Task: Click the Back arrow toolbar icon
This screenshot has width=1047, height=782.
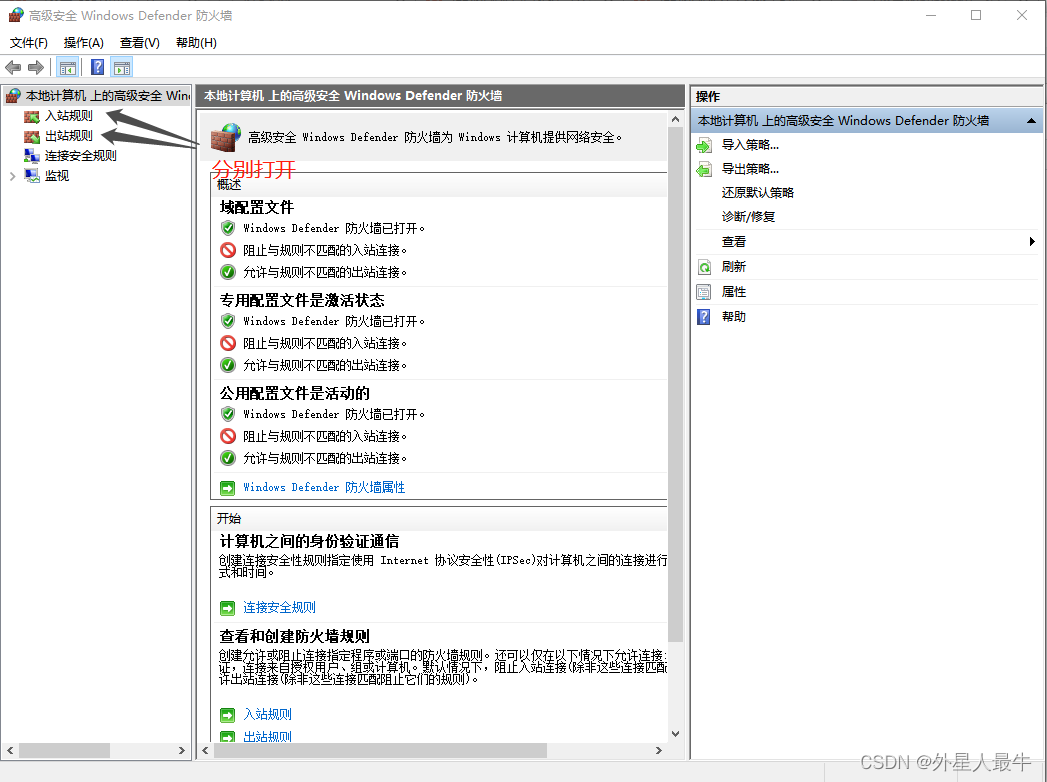Action: tap(13, 67)
